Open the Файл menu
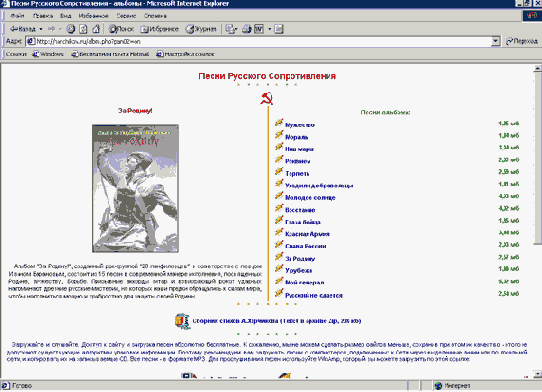This screenshot has height=392, width=542. (17, 16)
